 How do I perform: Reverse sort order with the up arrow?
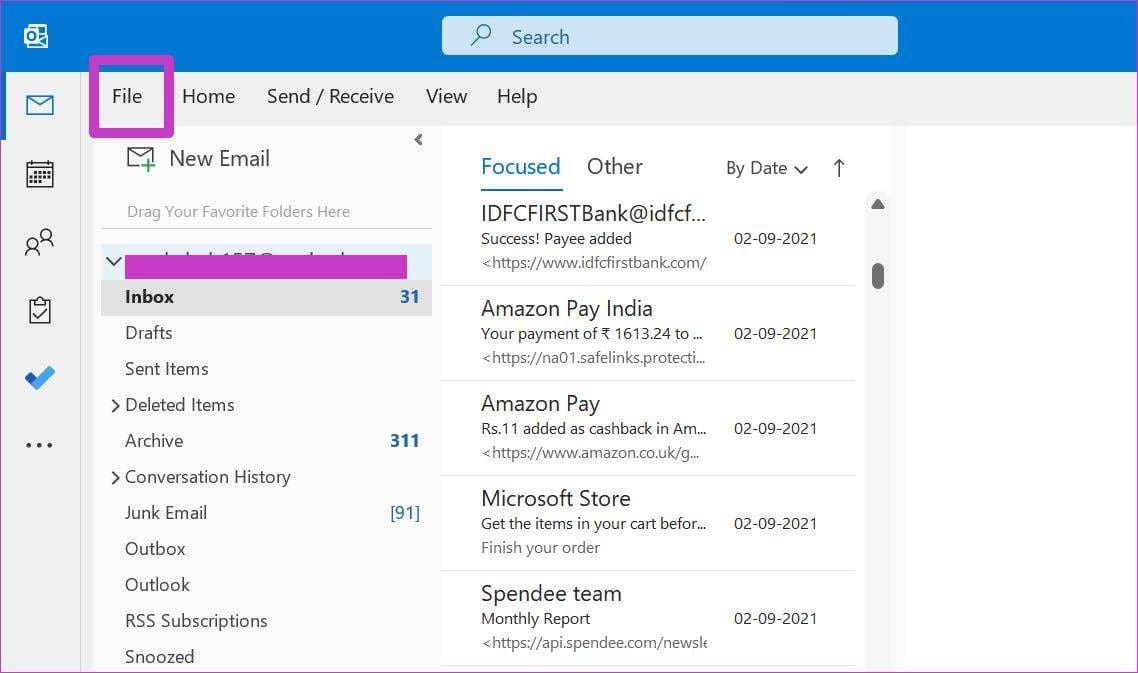click(x=839, y=168)
